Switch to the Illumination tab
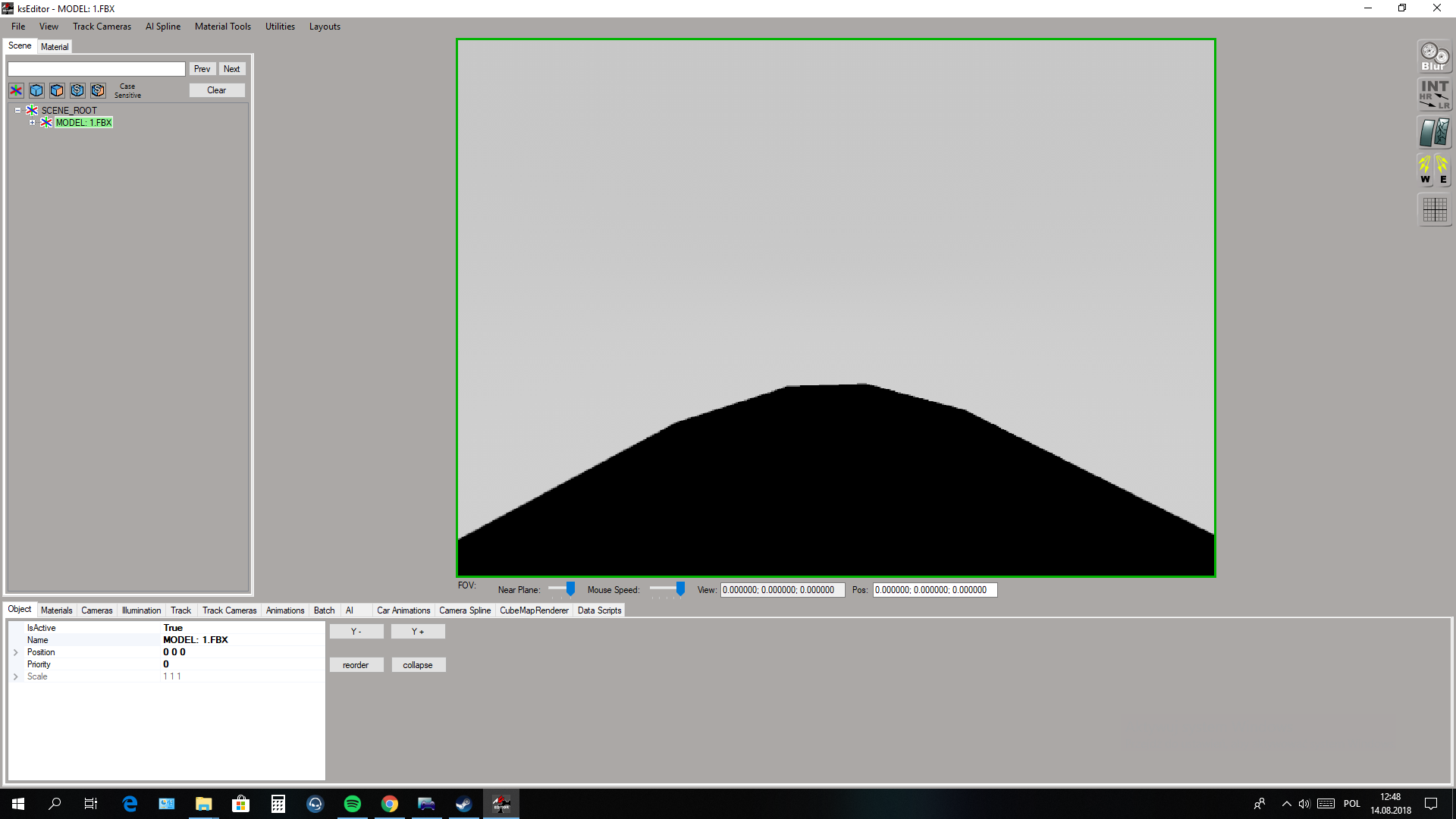Screen dimensions: 1456x819 click(141, 610)
